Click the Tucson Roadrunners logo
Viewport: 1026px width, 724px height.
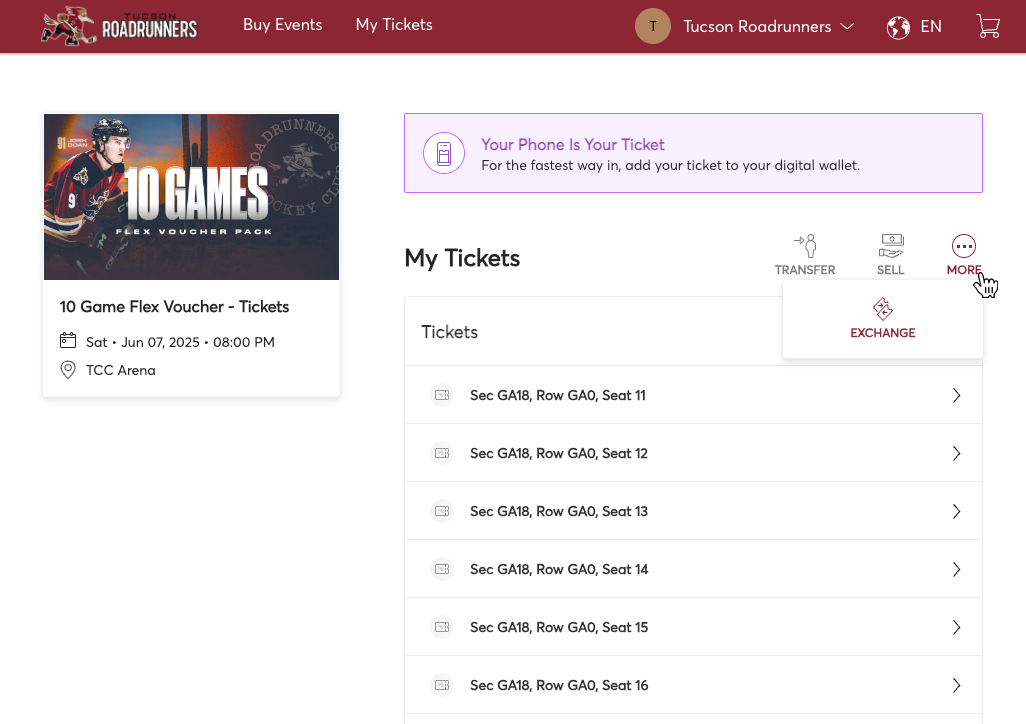(119, 26)
